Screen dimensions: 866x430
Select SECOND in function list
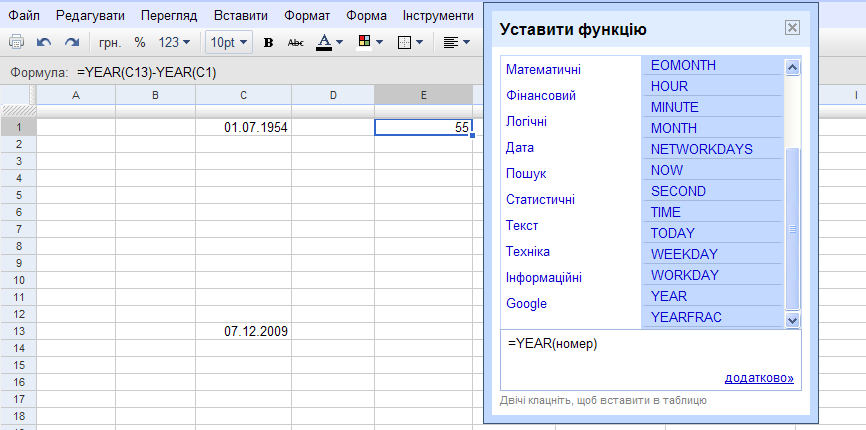[712, 191]
